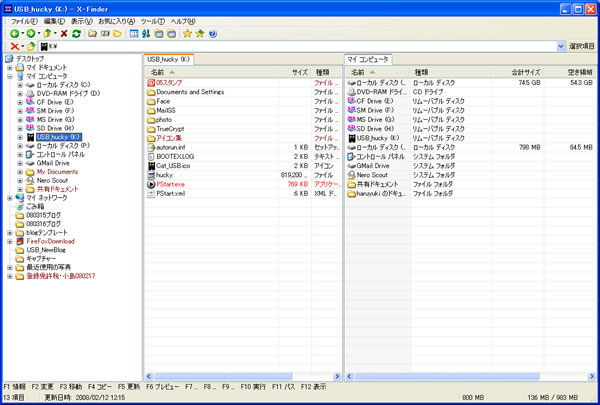The image size is (600, 405).
Task: Expand the マイ ドキュメント tree node
Action: pos(10,67)
